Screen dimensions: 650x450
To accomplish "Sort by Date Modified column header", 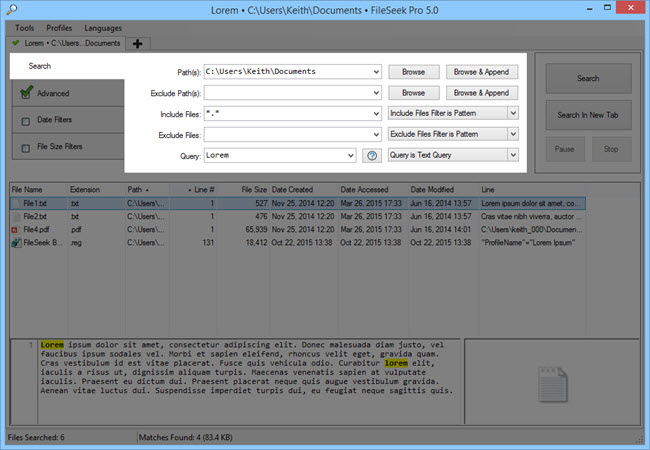I will (444, 189).
